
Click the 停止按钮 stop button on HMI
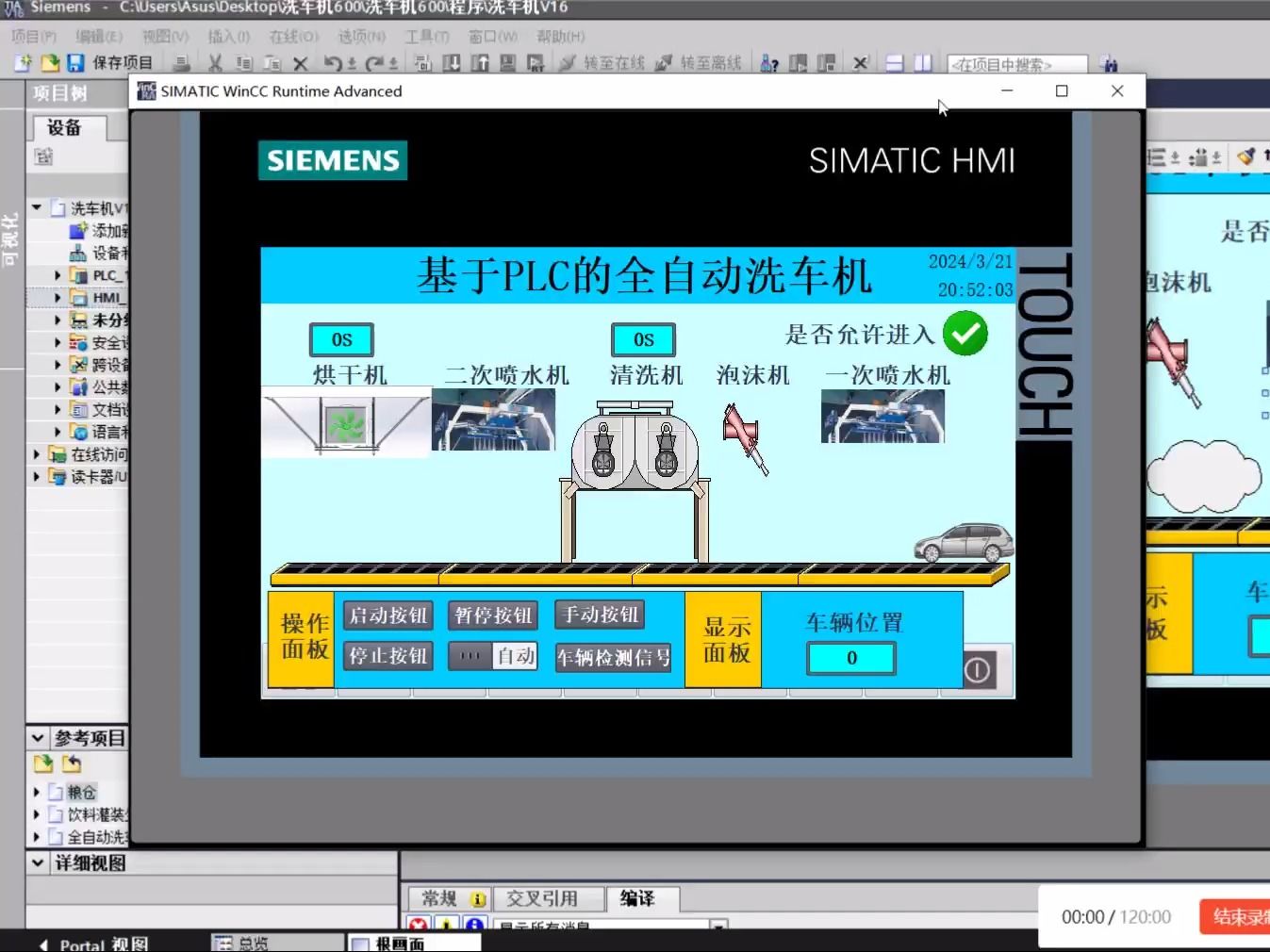(x=388, y=656)
